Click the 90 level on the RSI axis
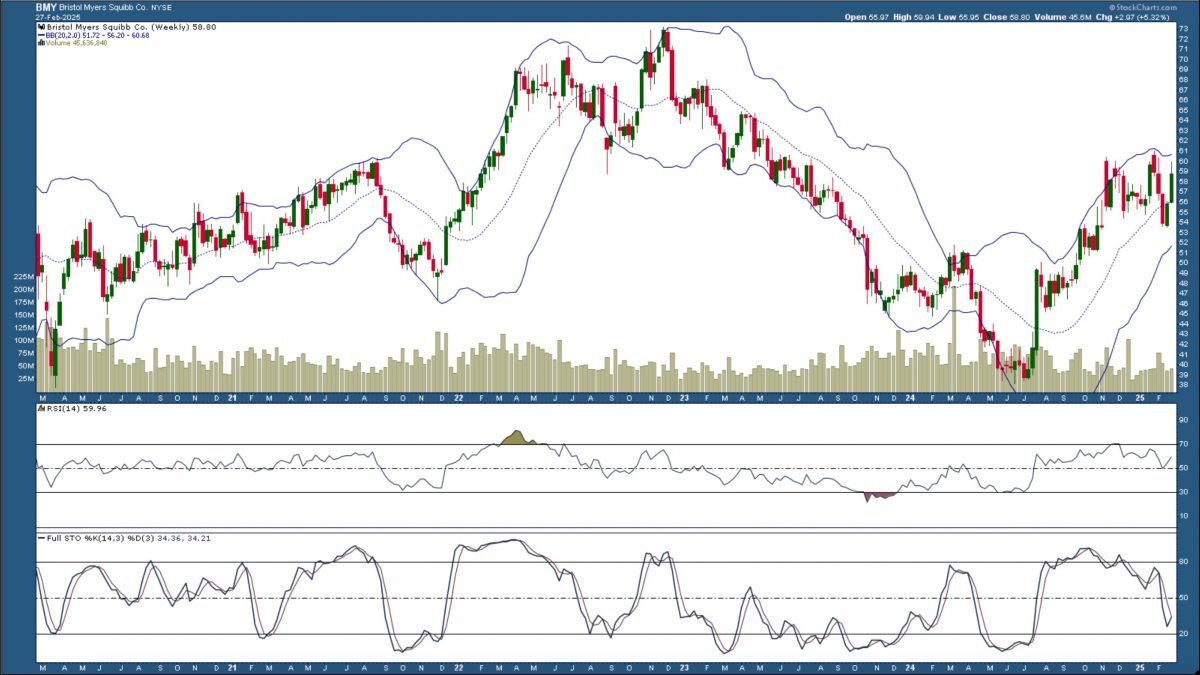The height and width of the screenshot is (675, 1200). tap(1183, 420)
